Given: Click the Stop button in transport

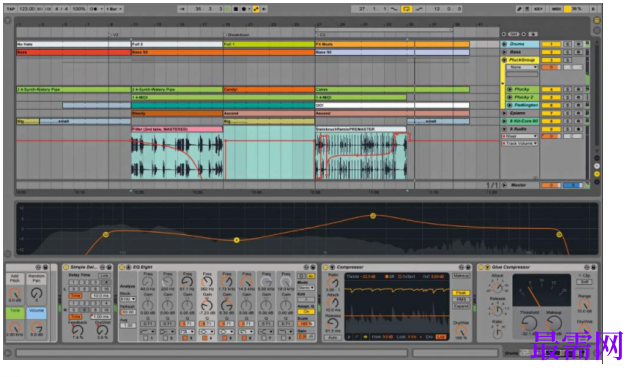Looking at the screenshot, I should (236, 9).
